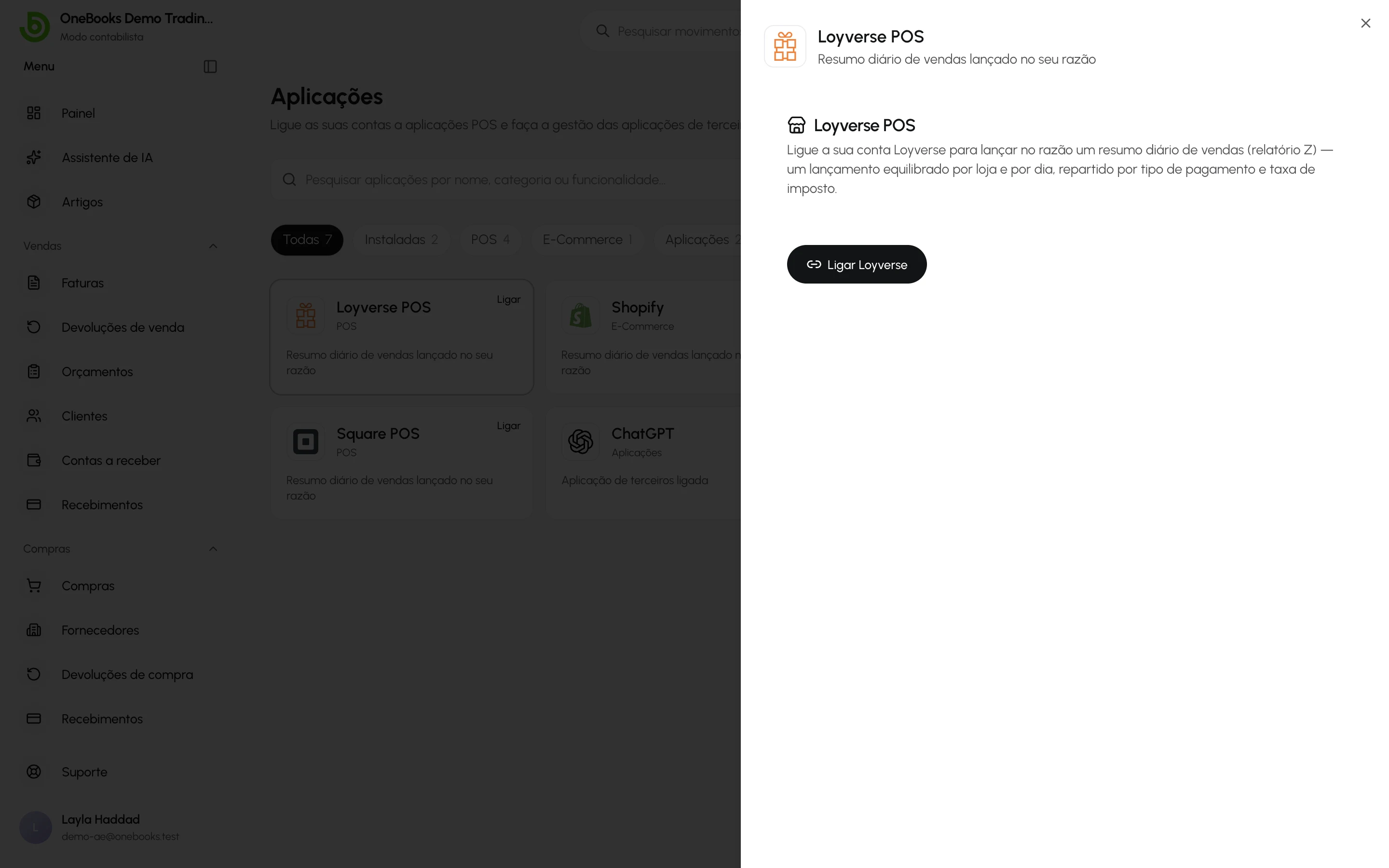This screenshot has width=1389, height=868.
Task: Click the demo-ae@onebooks.test email
Action: [x=120, y=837]
